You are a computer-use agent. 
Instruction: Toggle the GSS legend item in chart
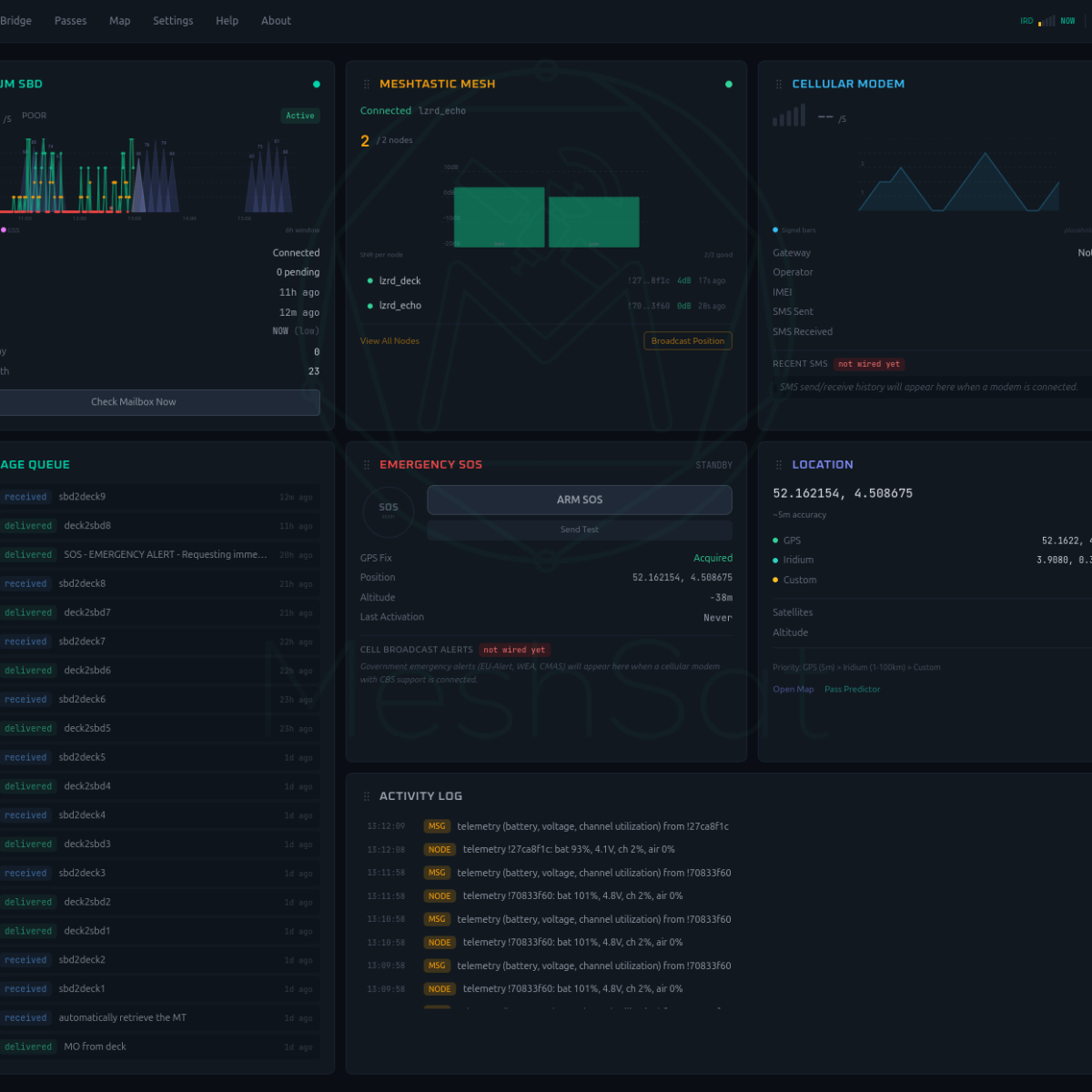coord(10,230)
